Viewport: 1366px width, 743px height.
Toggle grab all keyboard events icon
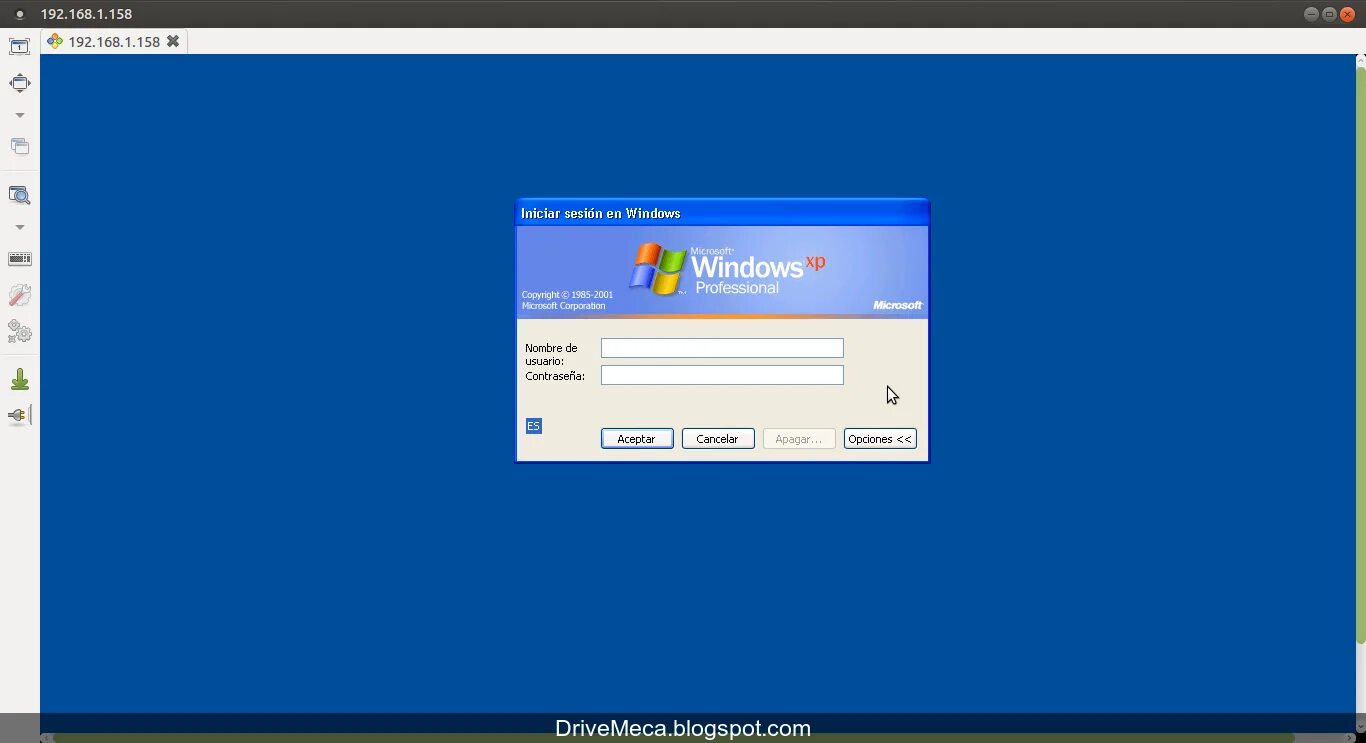19,259
